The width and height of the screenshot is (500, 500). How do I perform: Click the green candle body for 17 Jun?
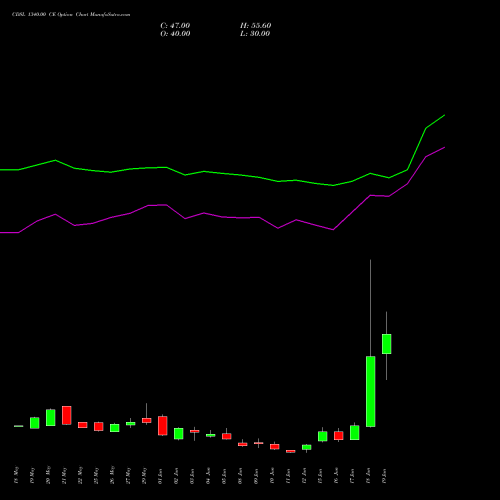[x=355, y=433]
